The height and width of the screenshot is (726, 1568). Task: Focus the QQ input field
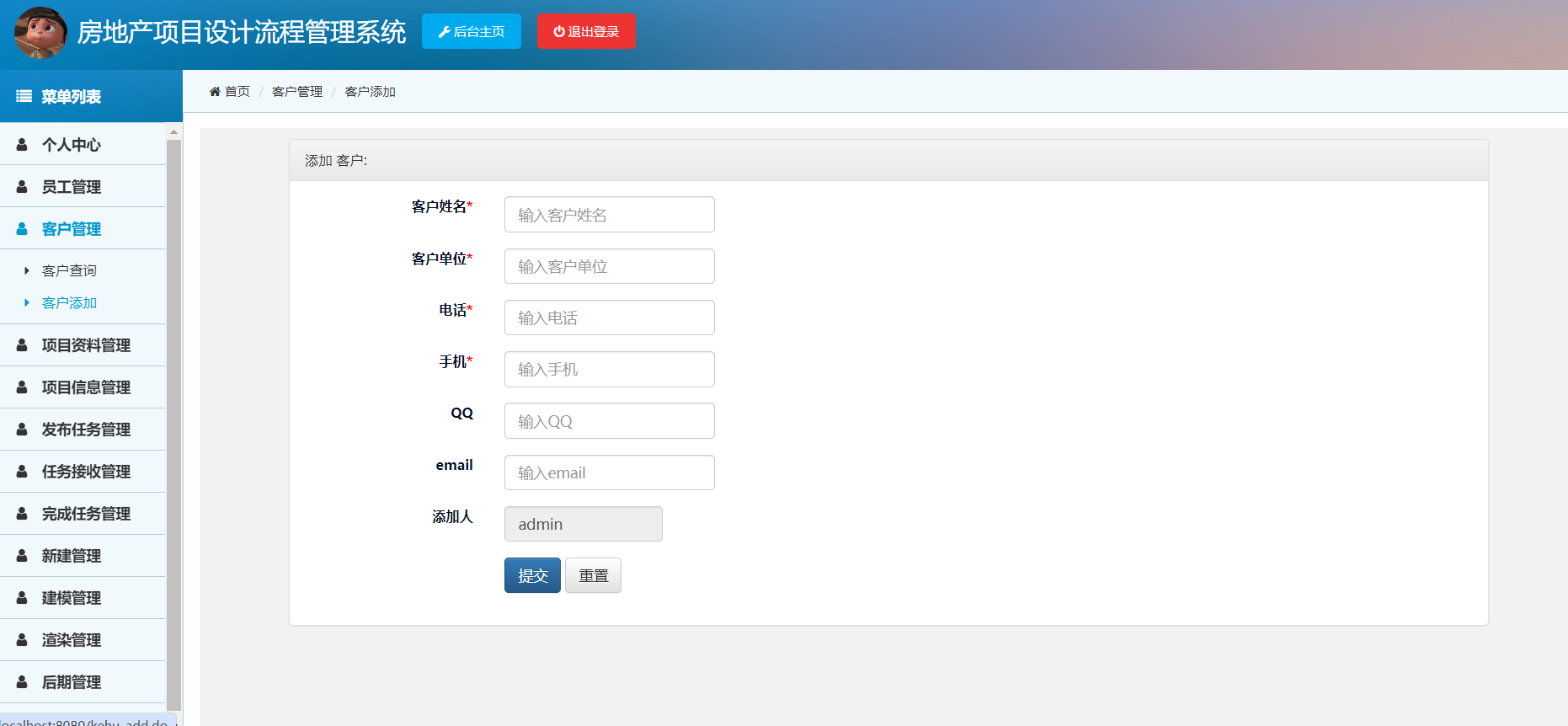(610, 421)
